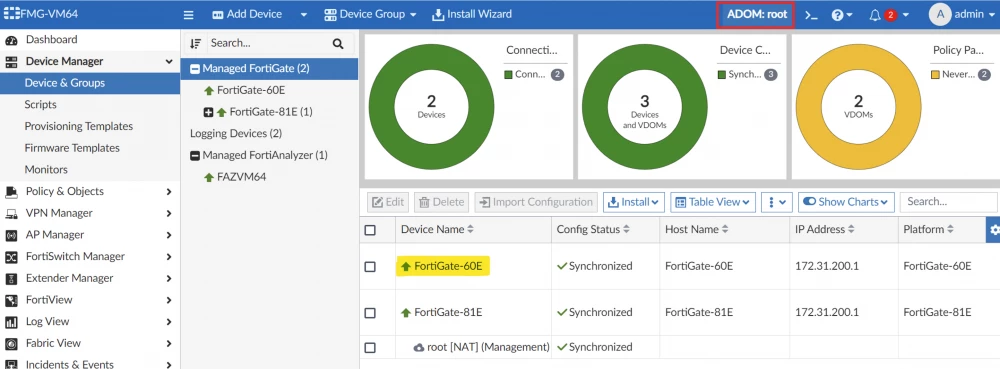Click the Policy & Objects sidebar icon
This screenshot has height=369, width=1000.
coord(11,192)
